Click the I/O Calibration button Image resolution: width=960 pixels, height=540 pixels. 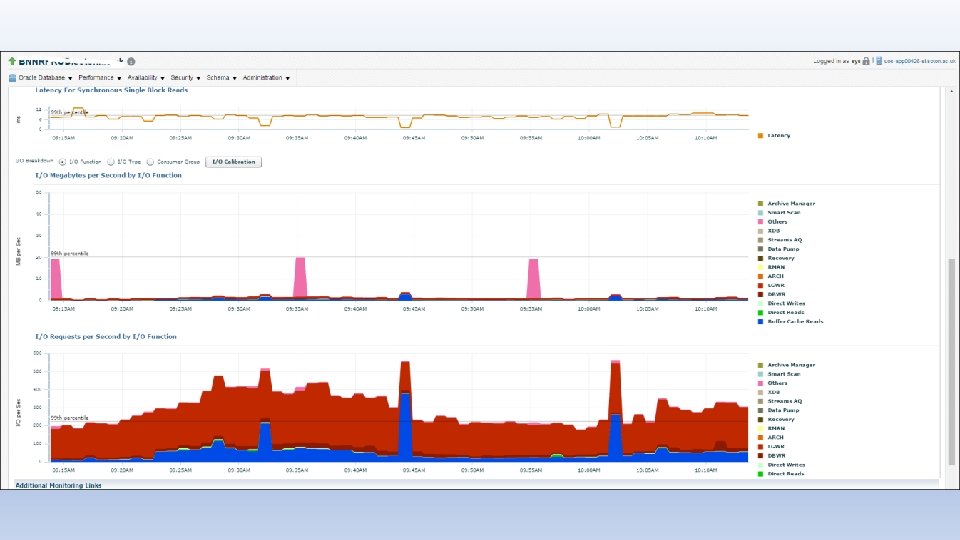[x=233, y=162]
